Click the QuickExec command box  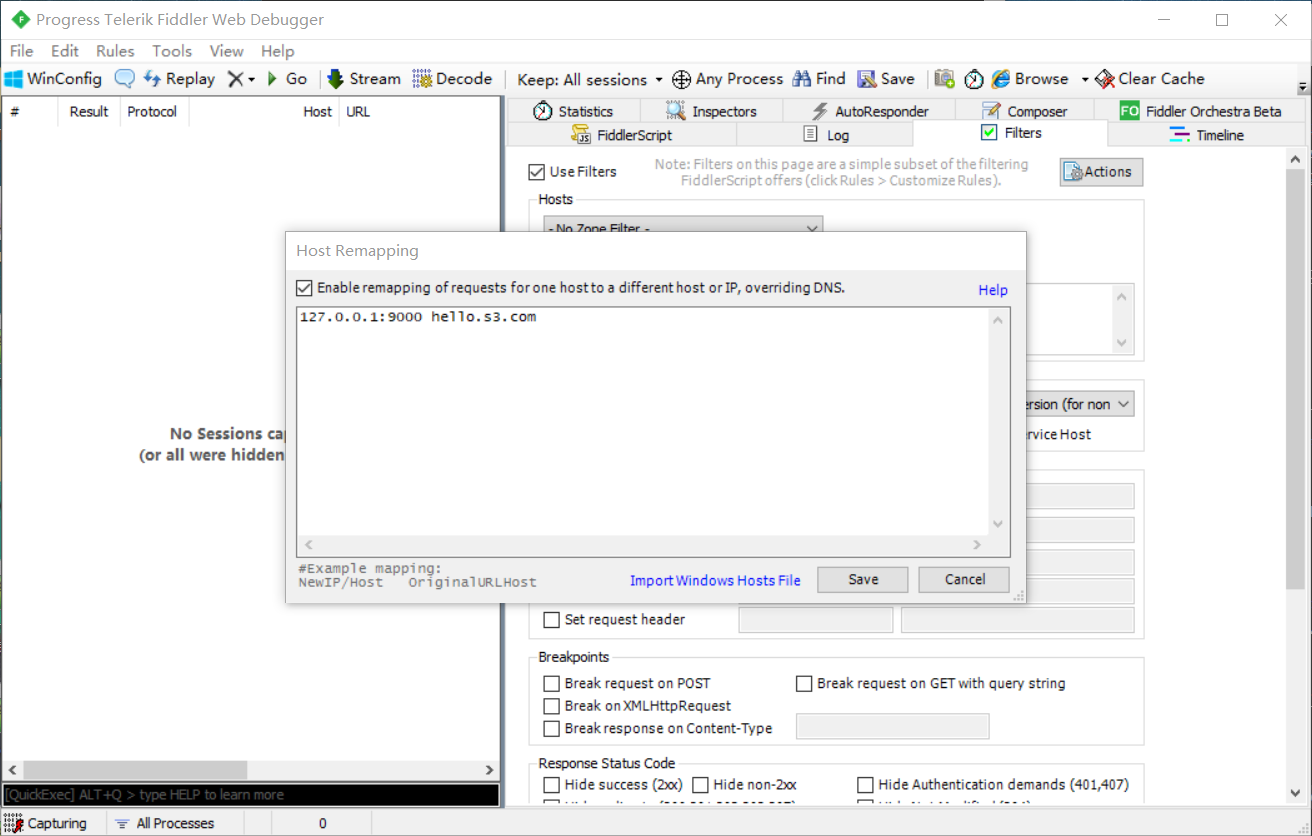tap(250, 795)
